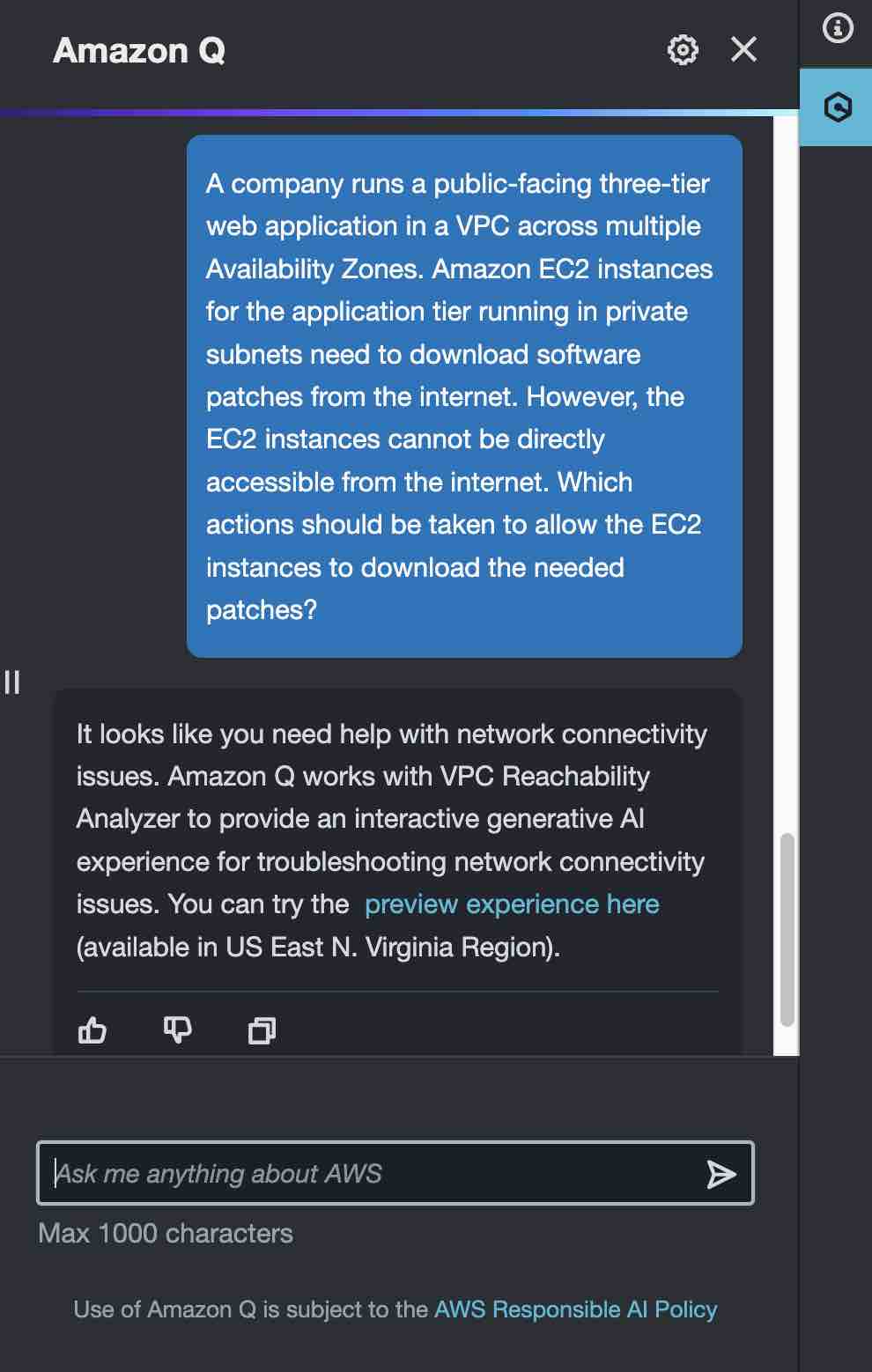The height and width of the screenshot is (1372, 872).
Task: Click the gradient bar below the header
Action: click(399, 113)
